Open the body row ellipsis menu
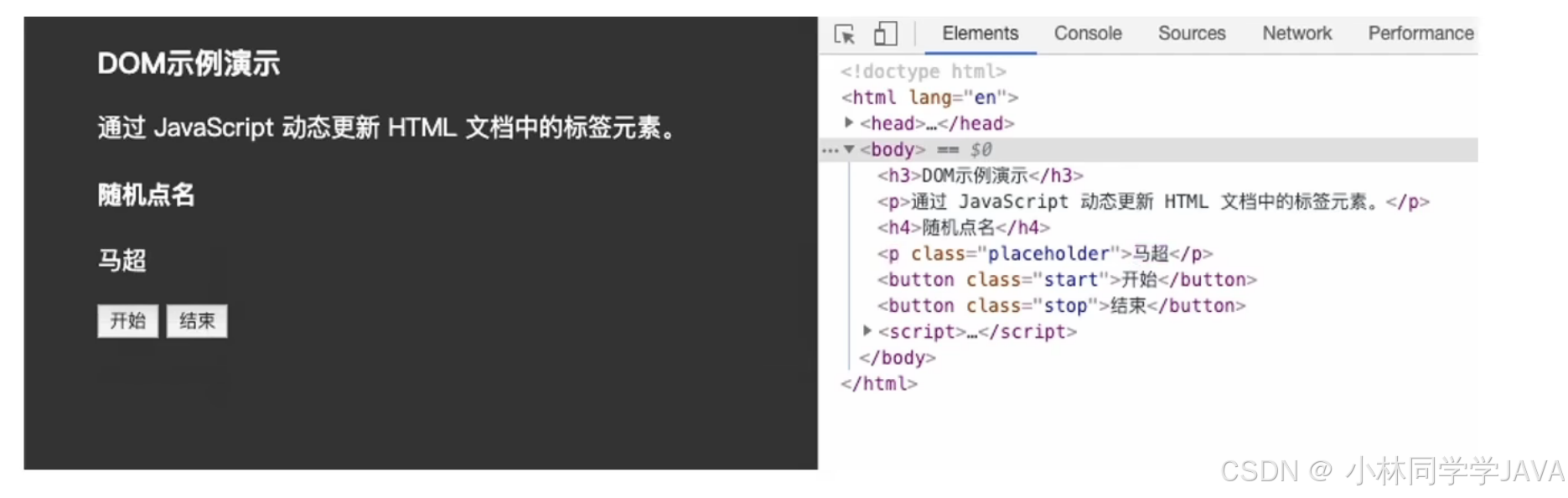The width and height of the screenshot is (1568, 498). pyautogui.click(x=830, y=150)
